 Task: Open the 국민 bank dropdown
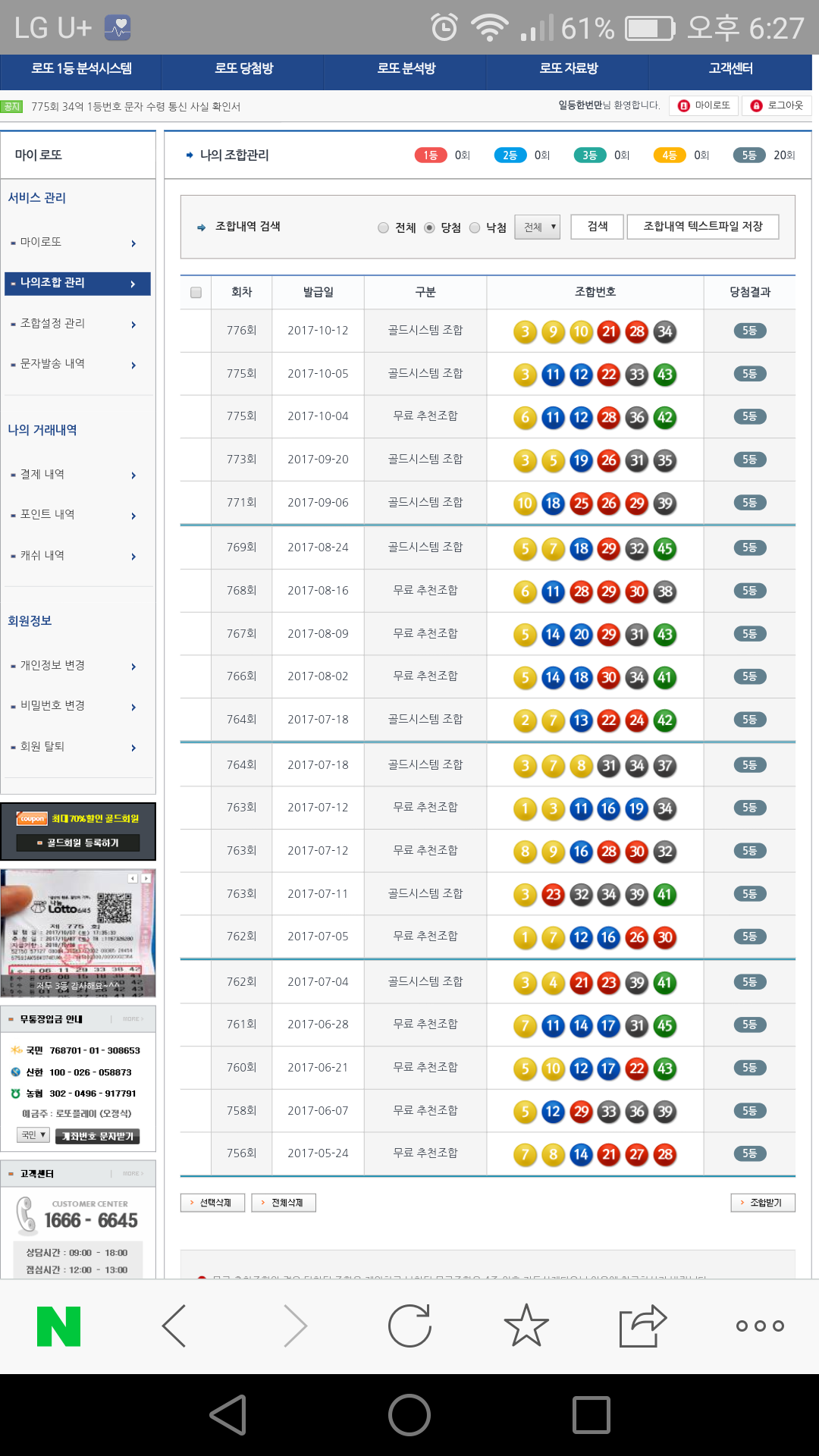pyautogui.click(x=33, y=1135)
